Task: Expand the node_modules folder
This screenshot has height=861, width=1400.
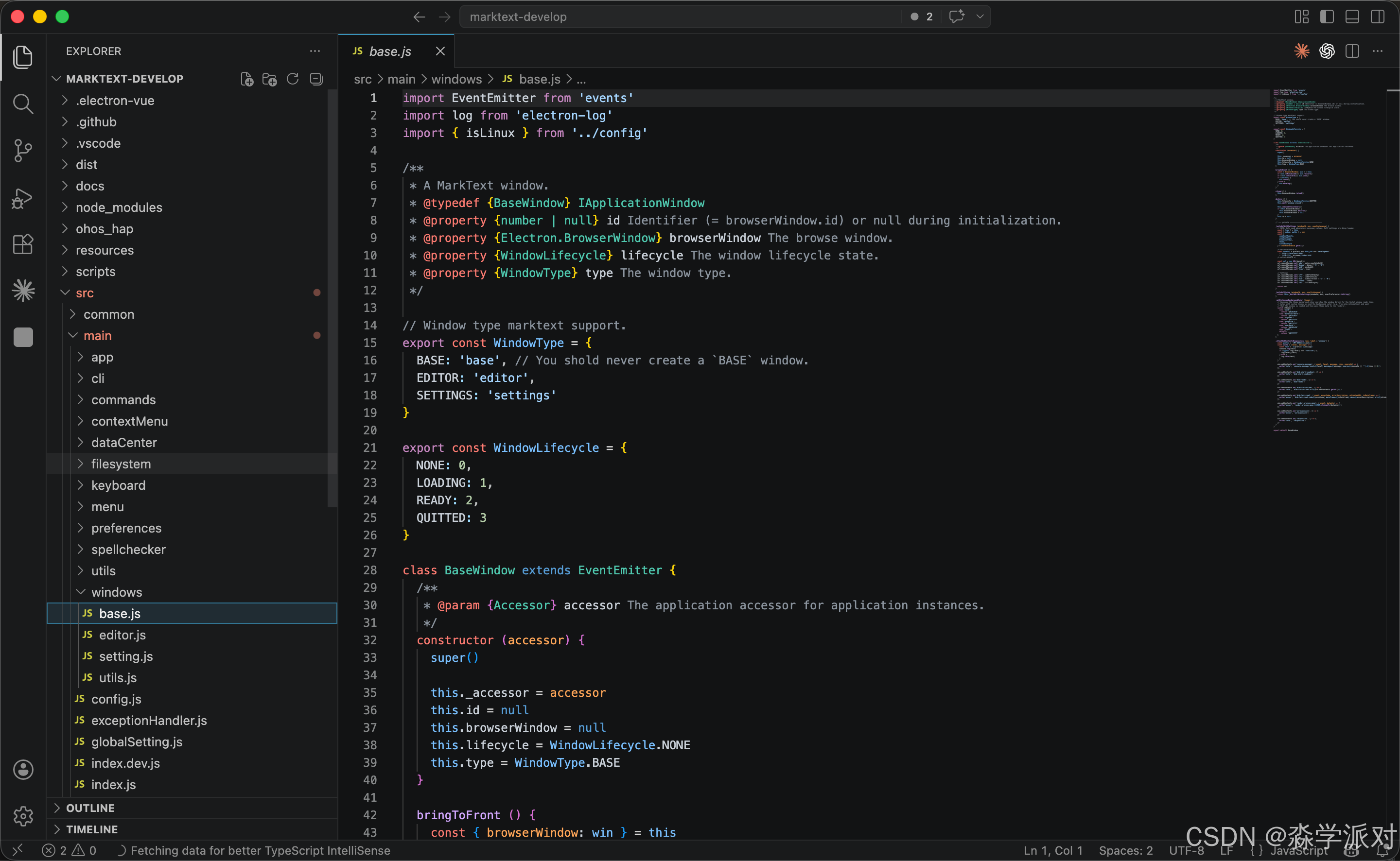Action: tap(192, 207)
